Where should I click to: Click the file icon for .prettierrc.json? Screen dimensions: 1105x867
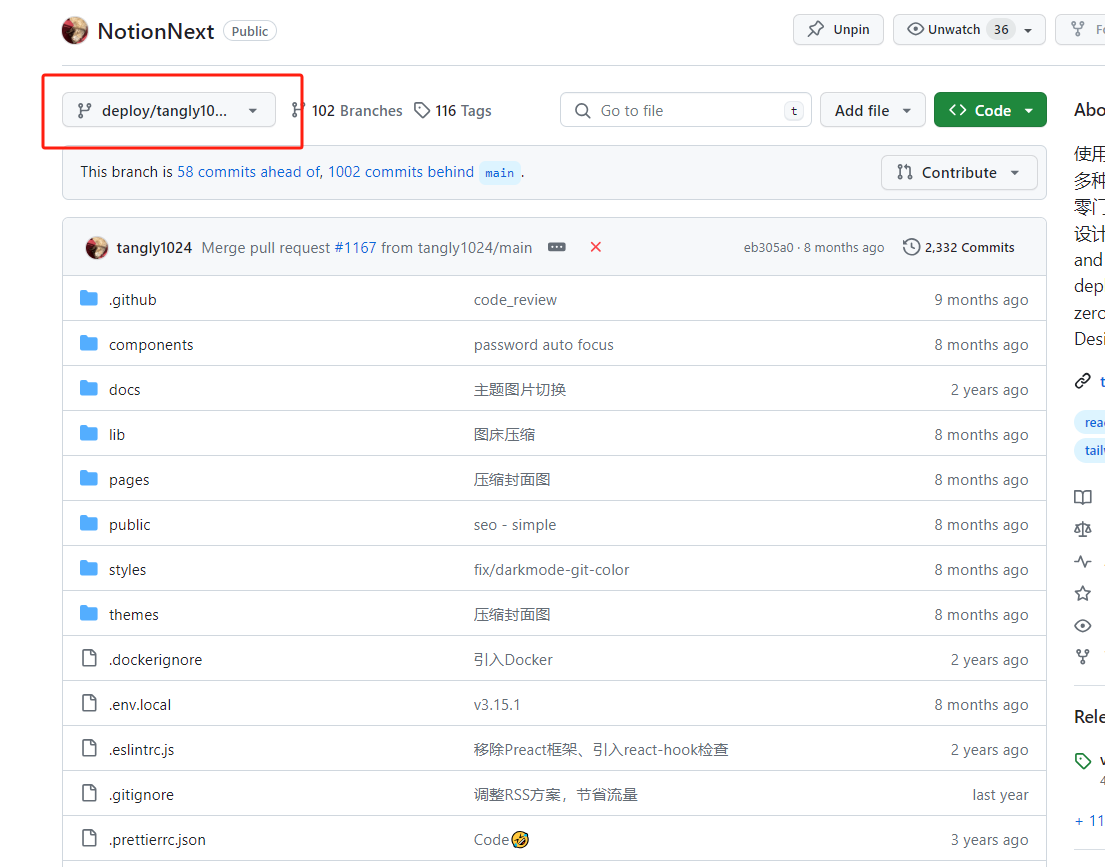(x=89, y=839)
